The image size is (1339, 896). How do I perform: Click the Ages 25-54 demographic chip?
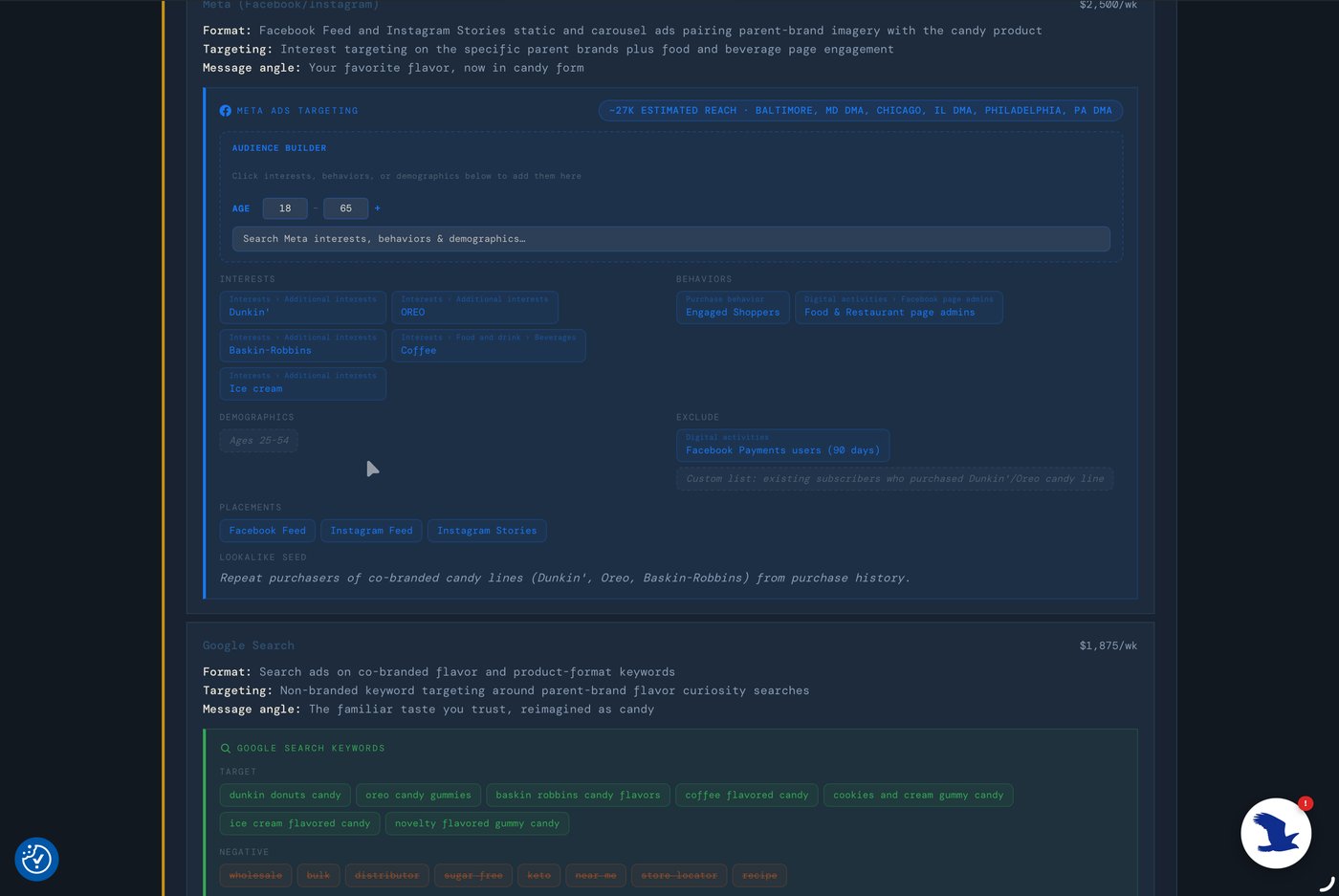point(258,441)
